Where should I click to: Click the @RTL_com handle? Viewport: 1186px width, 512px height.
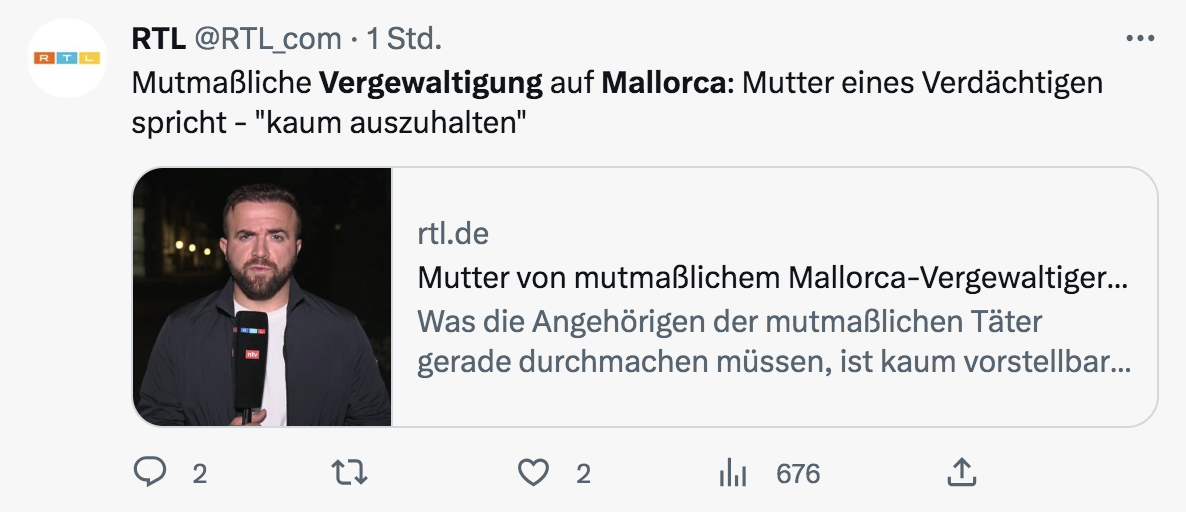pyautogui.click(x=267, y=39)
